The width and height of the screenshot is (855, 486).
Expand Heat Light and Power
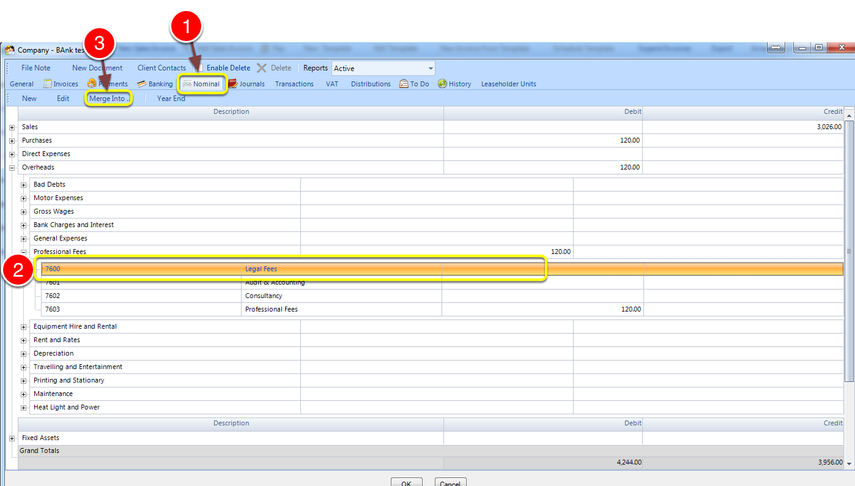23,407
